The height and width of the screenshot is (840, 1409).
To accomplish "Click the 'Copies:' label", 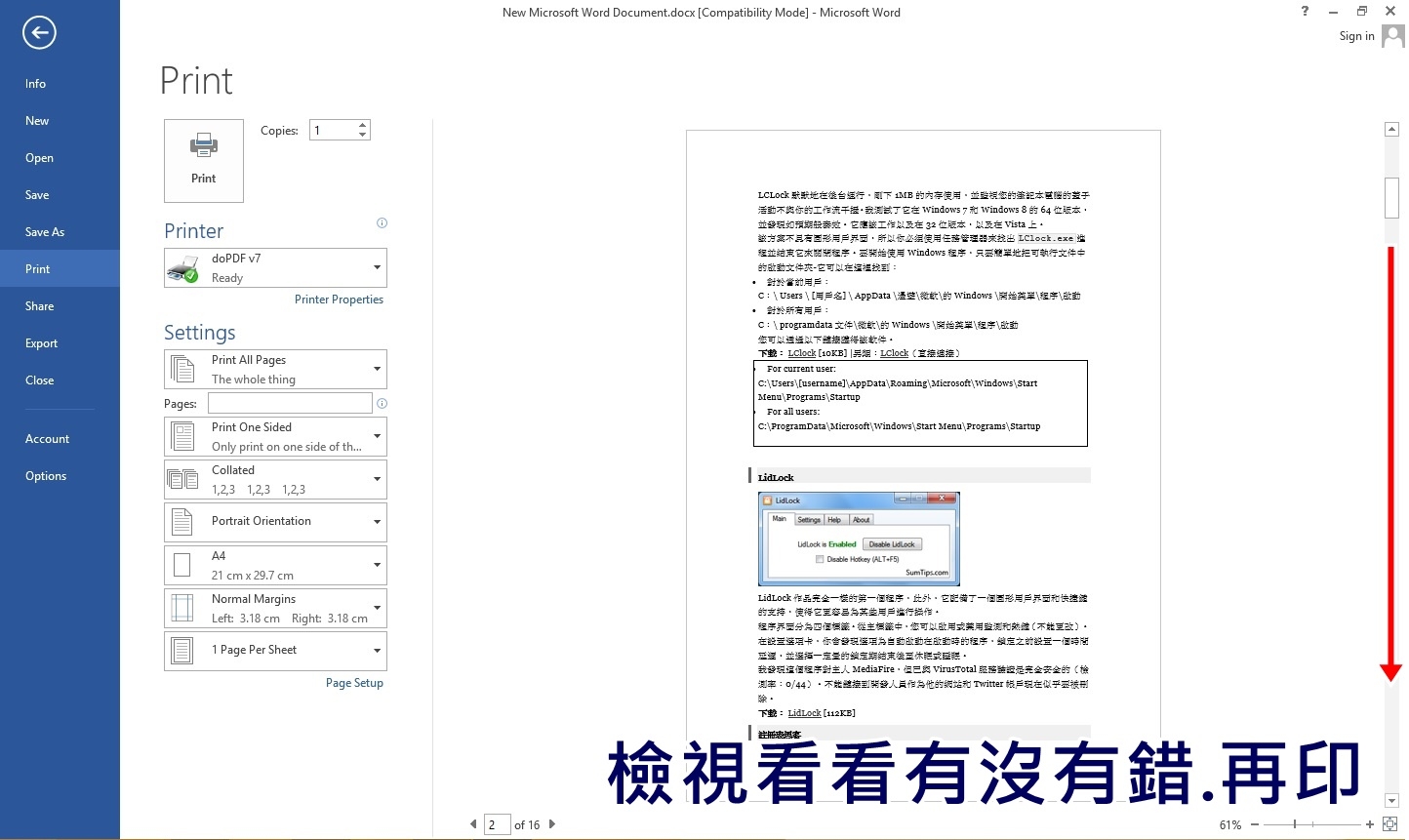I will click(279, 131).
